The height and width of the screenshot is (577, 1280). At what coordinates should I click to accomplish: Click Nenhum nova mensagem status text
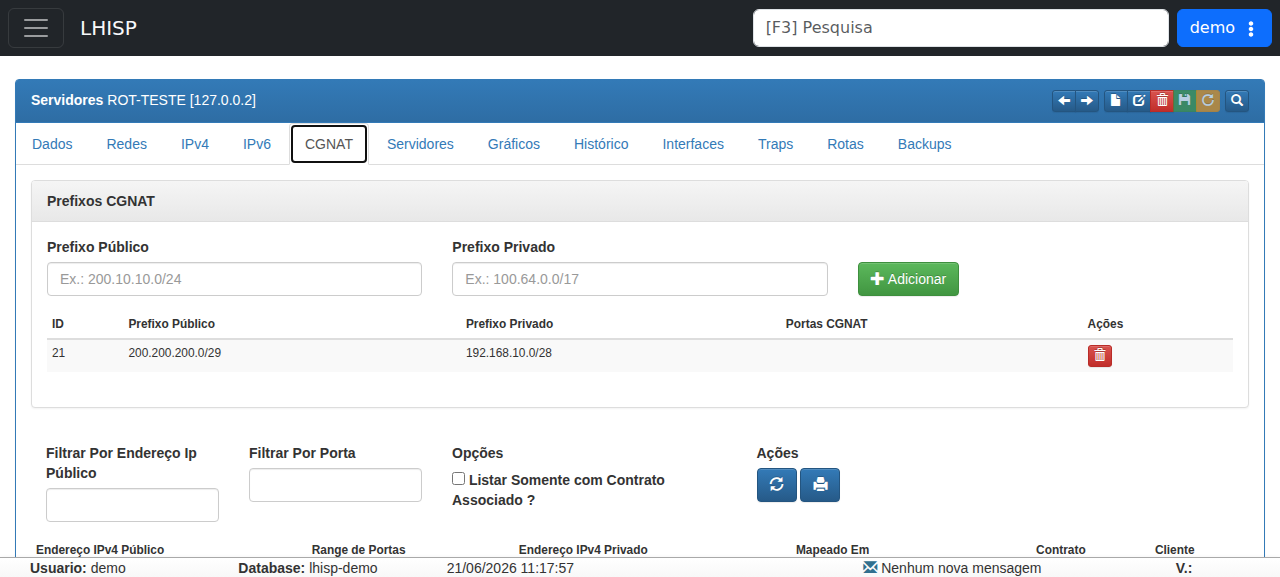pyautogui.click(x=961, y=568)
